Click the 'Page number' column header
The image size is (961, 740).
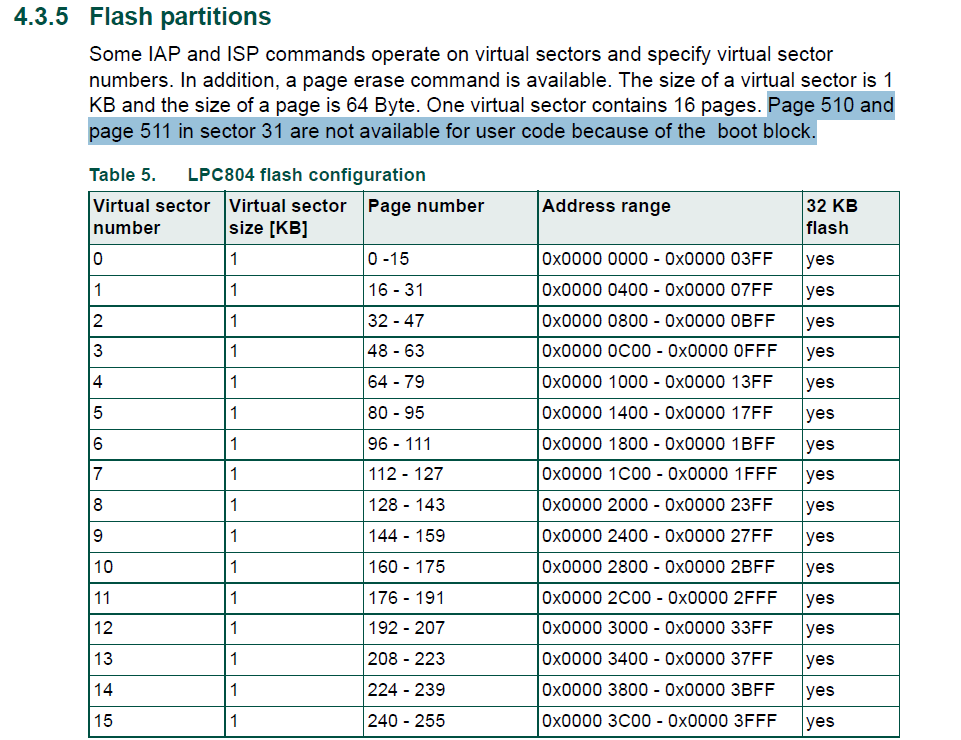[x=450, y=217]
